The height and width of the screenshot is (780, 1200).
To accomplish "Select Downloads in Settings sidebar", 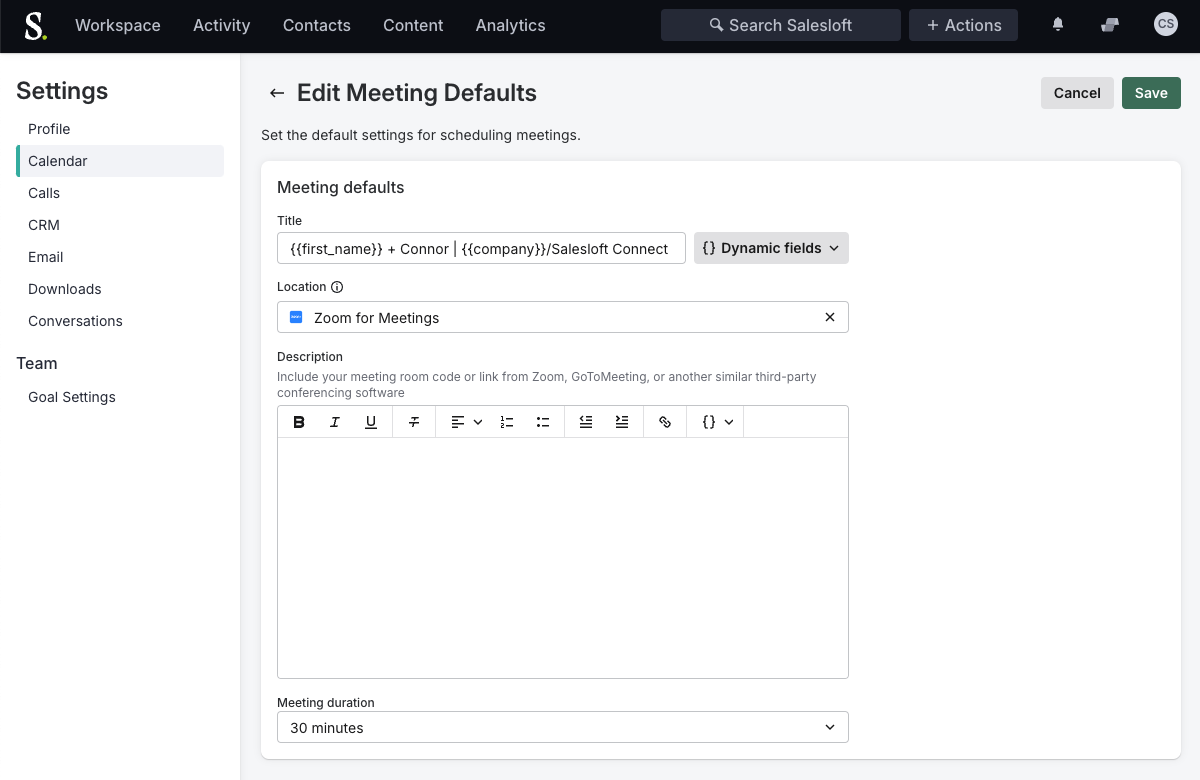I will point(120,289).
